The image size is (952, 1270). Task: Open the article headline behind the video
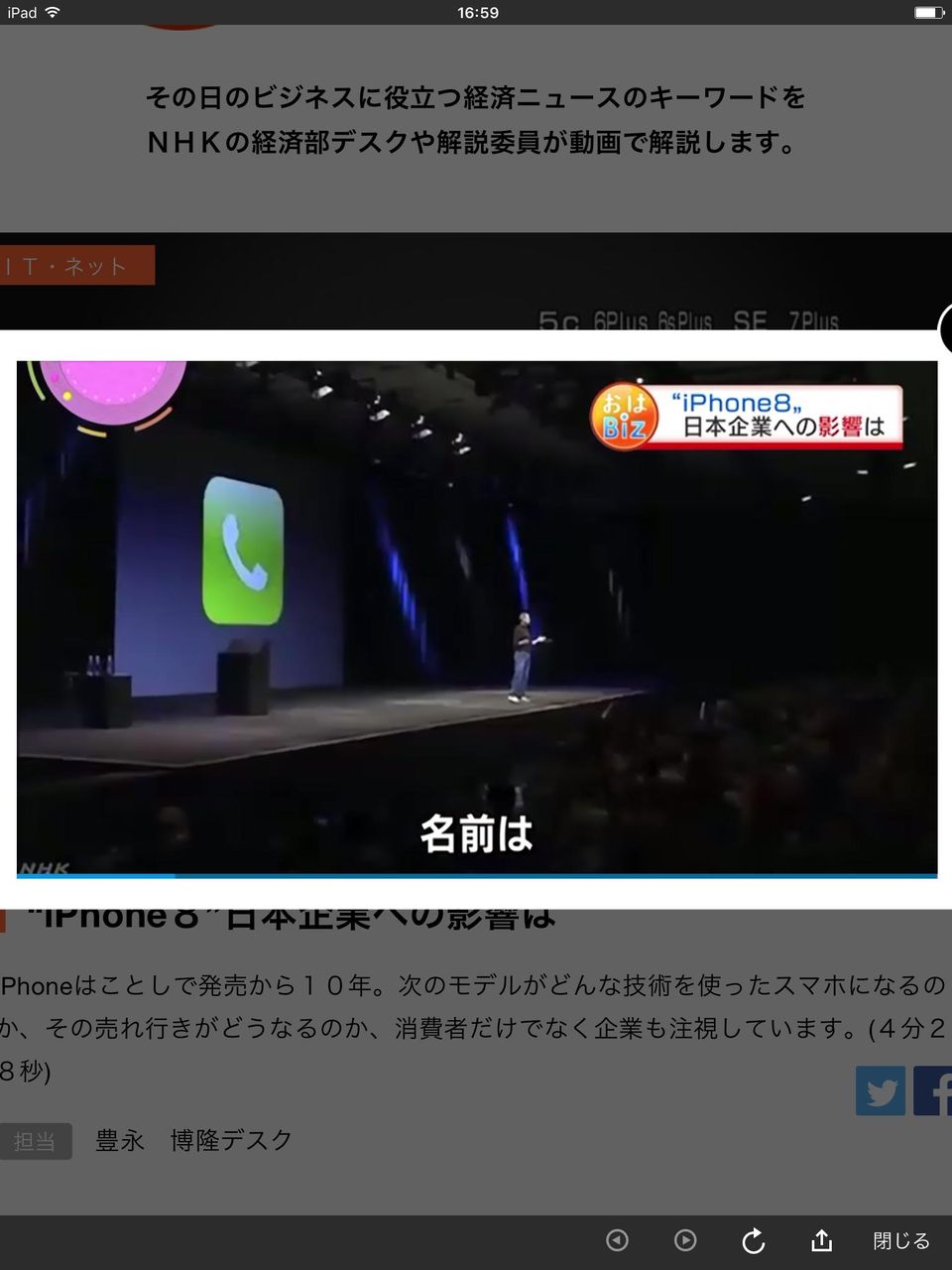tap(290, 917)
